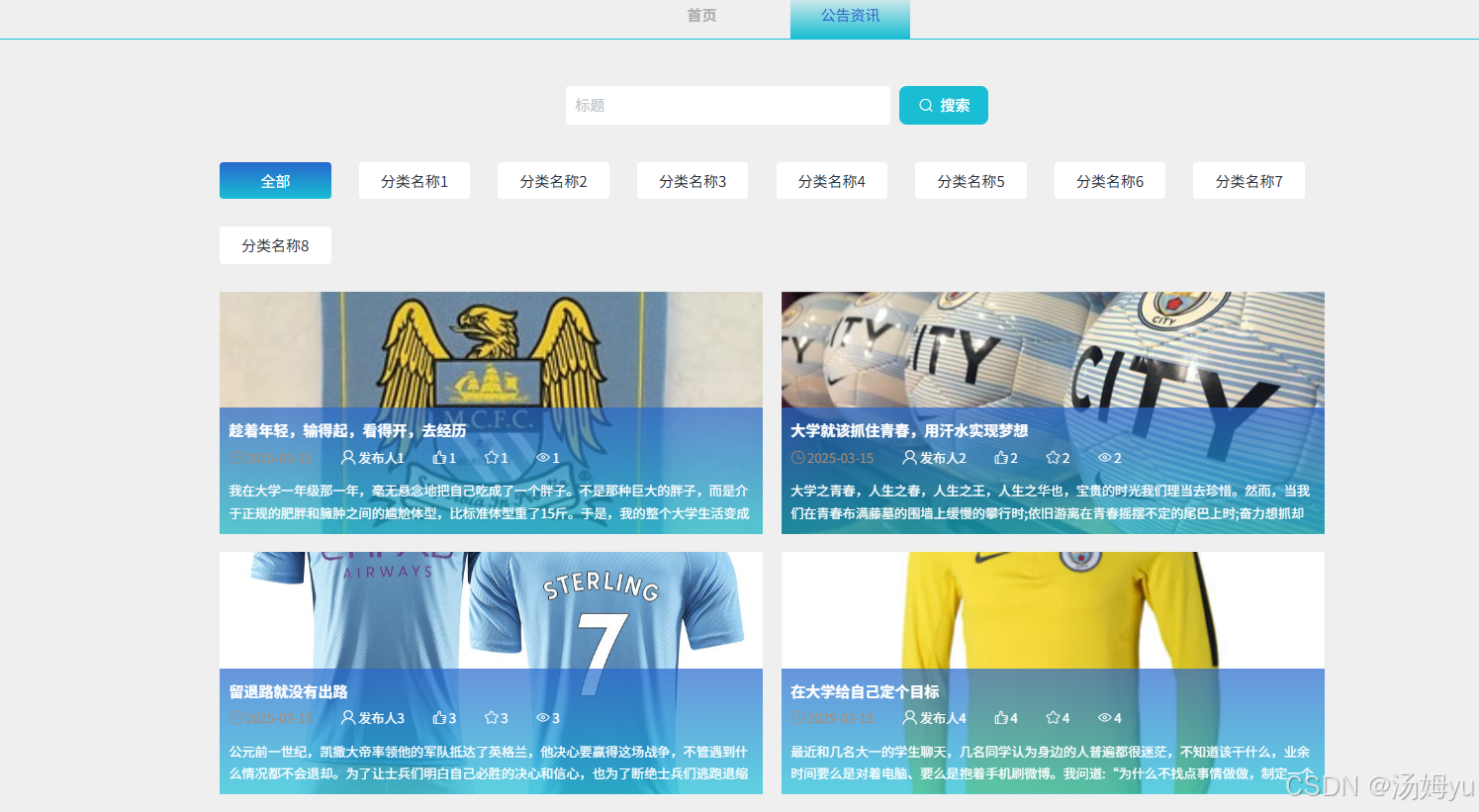Filter by 分类名称7
Screen dimensions: 1479x812
1248,181
